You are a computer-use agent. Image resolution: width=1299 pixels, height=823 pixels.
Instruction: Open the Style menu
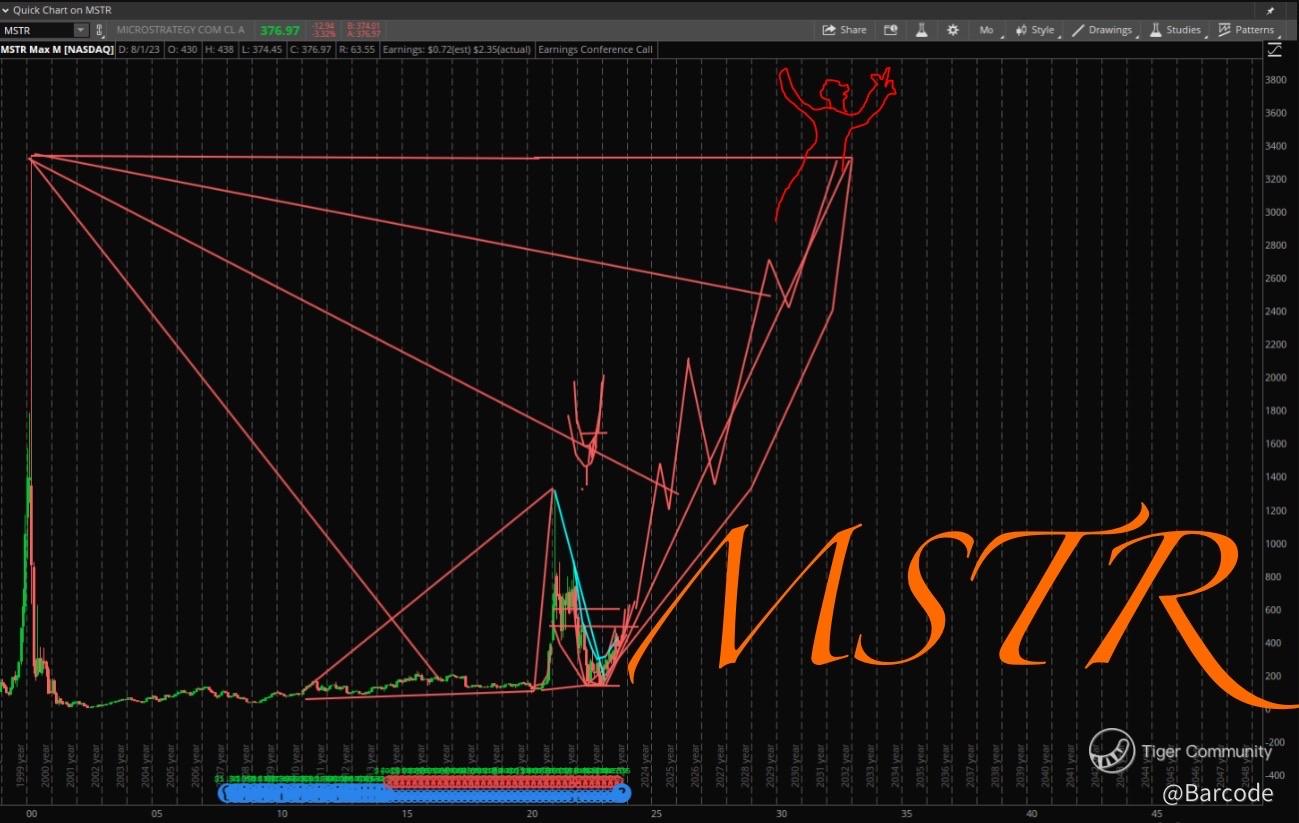(1036, 30)
